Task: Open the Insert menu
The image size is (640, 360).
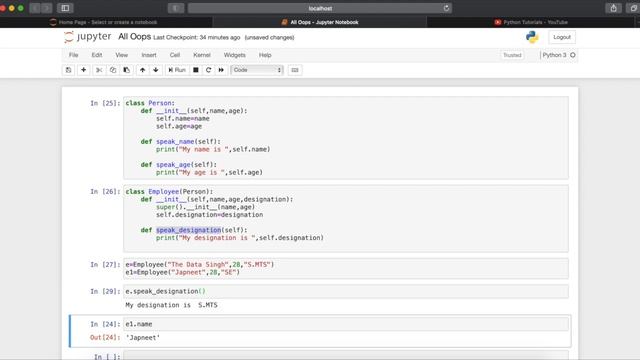Action: tap(149, 55)
